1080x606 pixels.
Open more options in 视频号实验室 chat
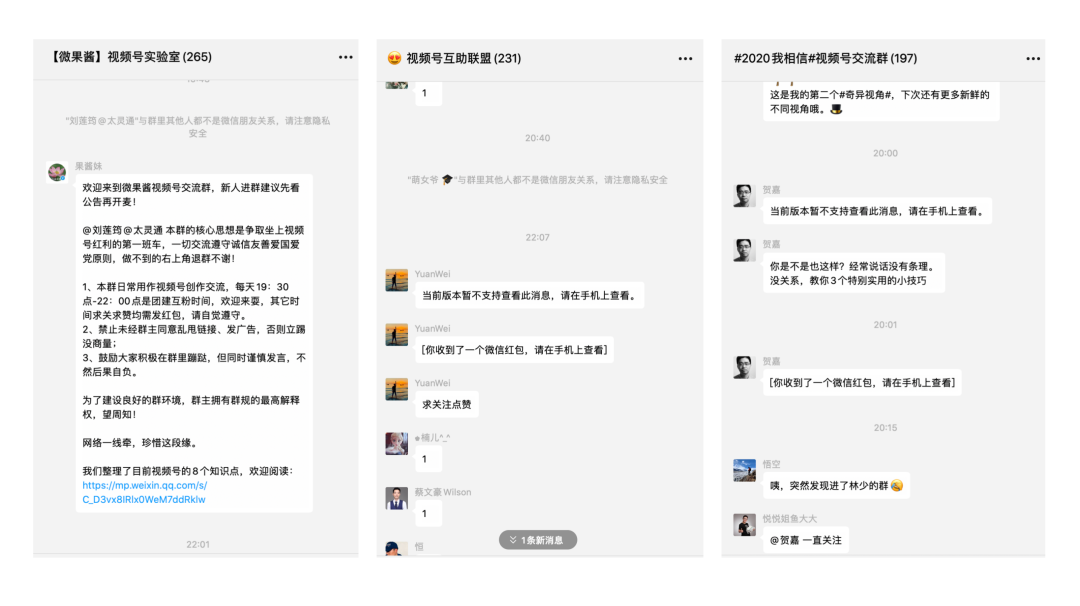click(x=345, y=57)
